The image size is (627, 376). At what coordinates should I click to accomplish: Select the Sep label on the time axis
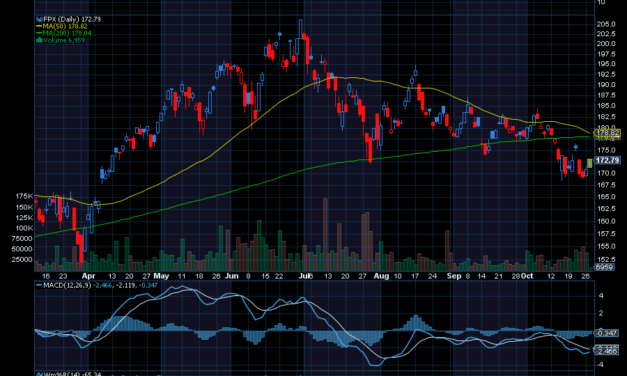454,276
